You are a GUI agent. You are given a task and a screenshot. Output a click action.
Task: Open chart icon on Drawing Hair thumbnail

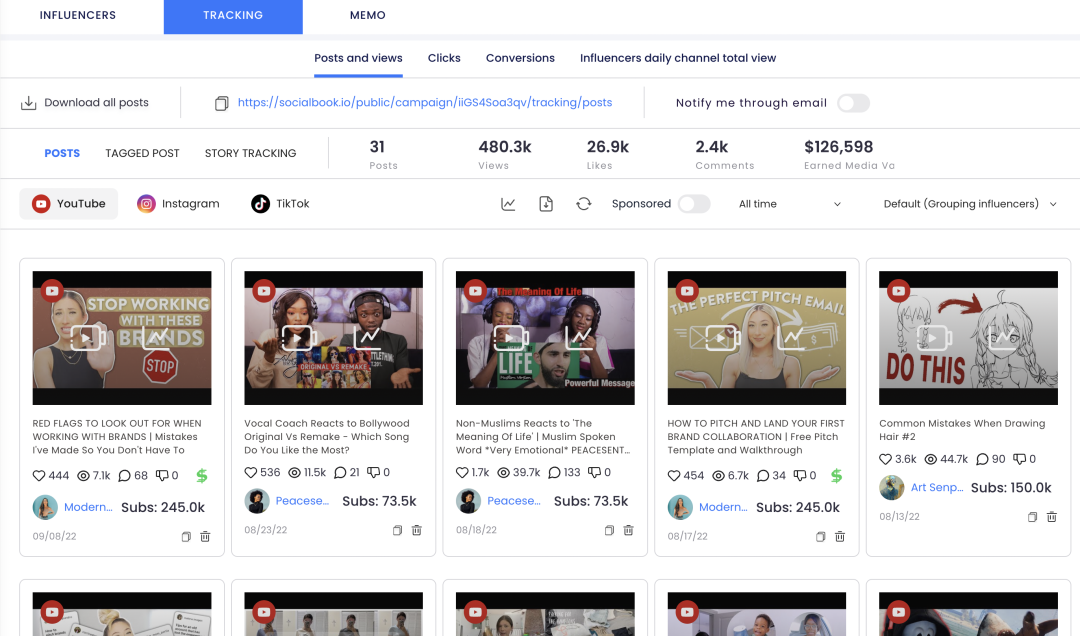tap(1004, 338)
